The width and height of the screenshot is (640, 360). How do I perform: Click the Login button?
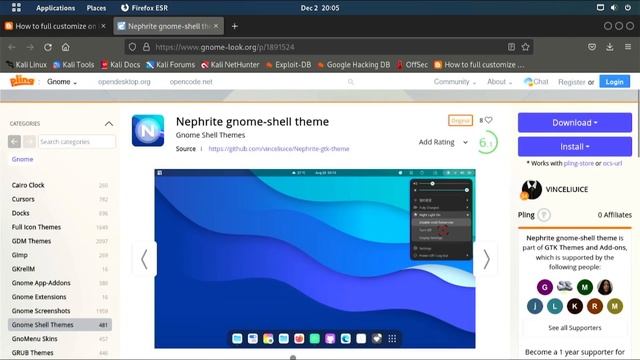[x=614, y=82]
